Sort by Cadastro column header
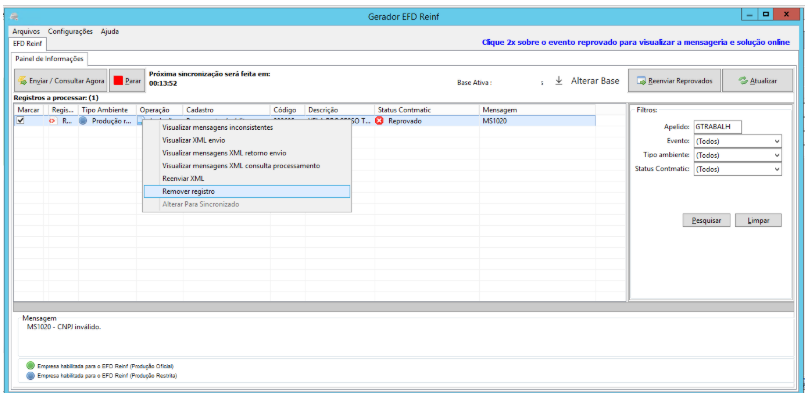The image size is (808, 393). [227, 110]
